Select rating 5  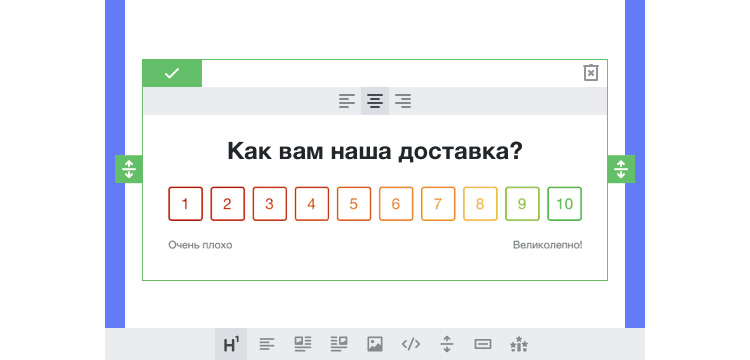(x=354, y=204)
